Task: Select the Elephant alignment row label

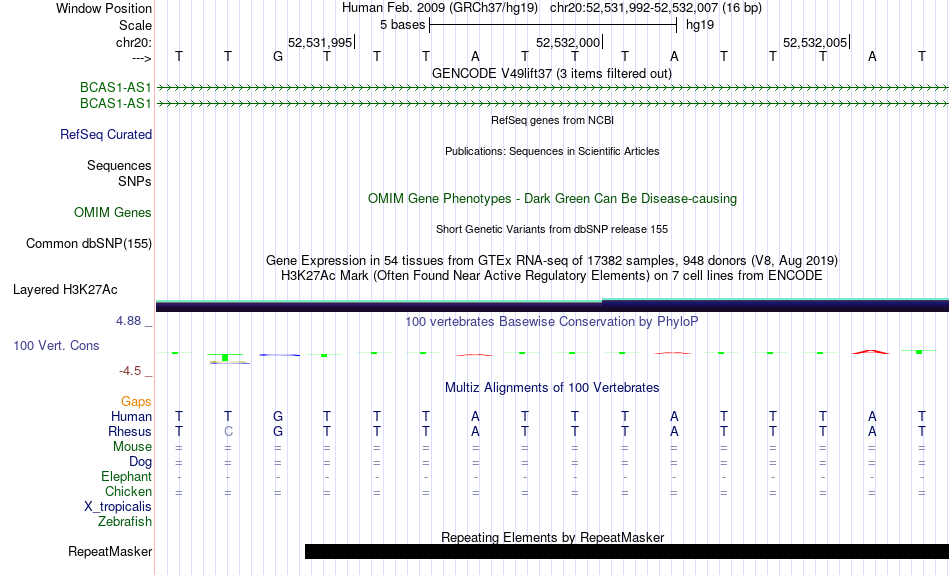Action: pos(126,477)
